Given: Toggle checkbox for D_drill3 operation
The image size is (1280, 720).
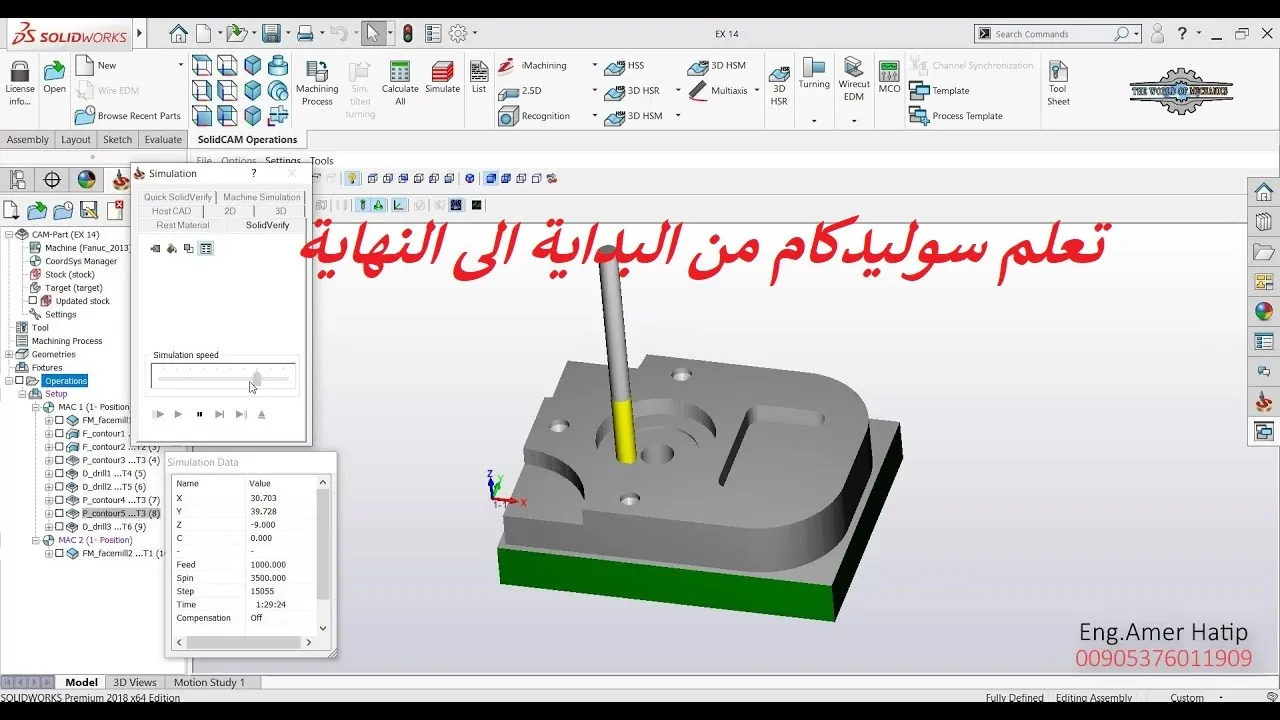Looking at the screenshot, I should [59, 527].
